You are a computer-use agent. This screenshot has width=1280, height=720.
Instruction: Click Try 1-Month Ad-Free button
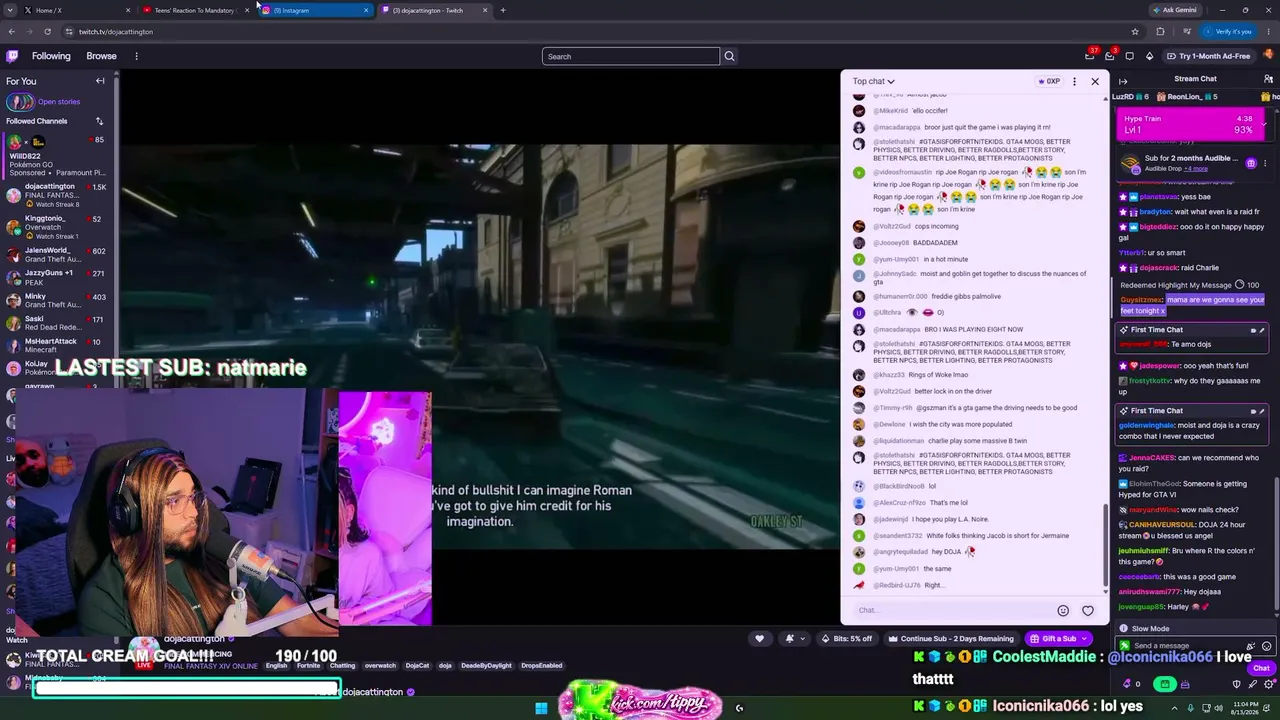pyautogui.click(x=1208, y=56)
